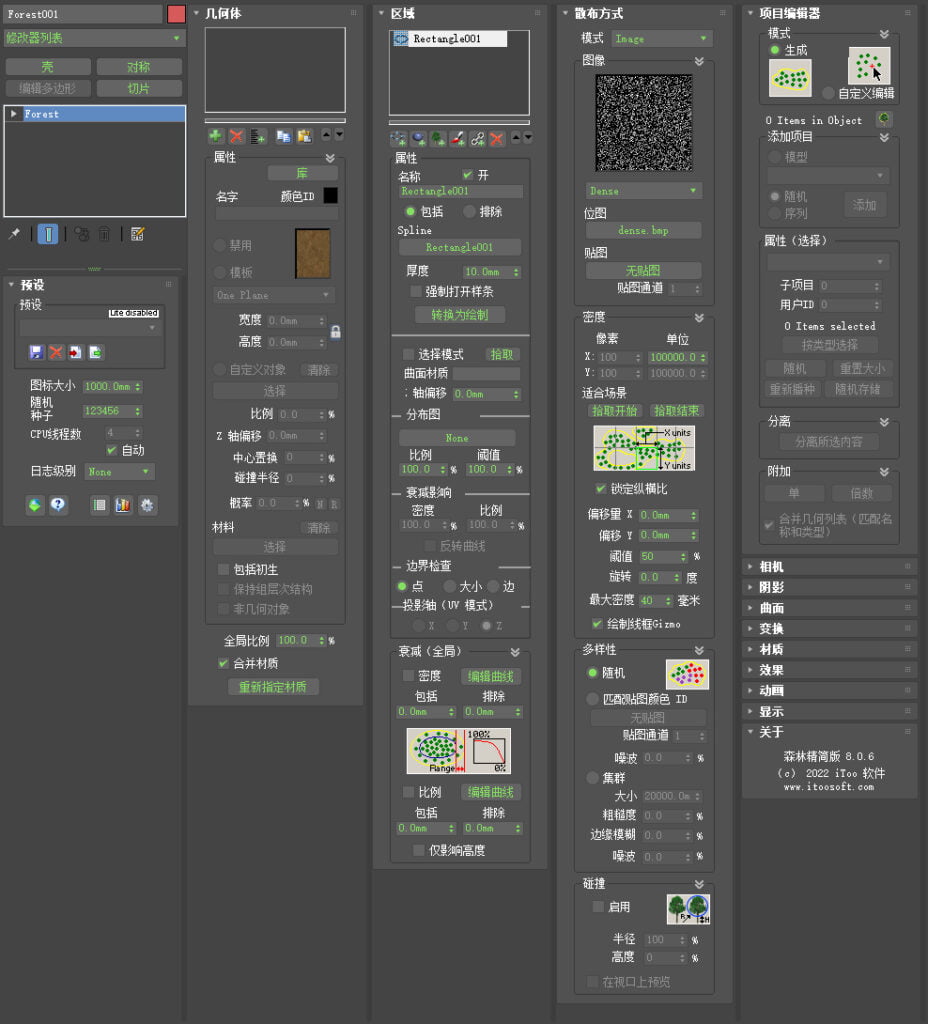This screenshot has width=928, height=1024.
Task: Expand the 材质 rollout
Action: click(771, 649)
